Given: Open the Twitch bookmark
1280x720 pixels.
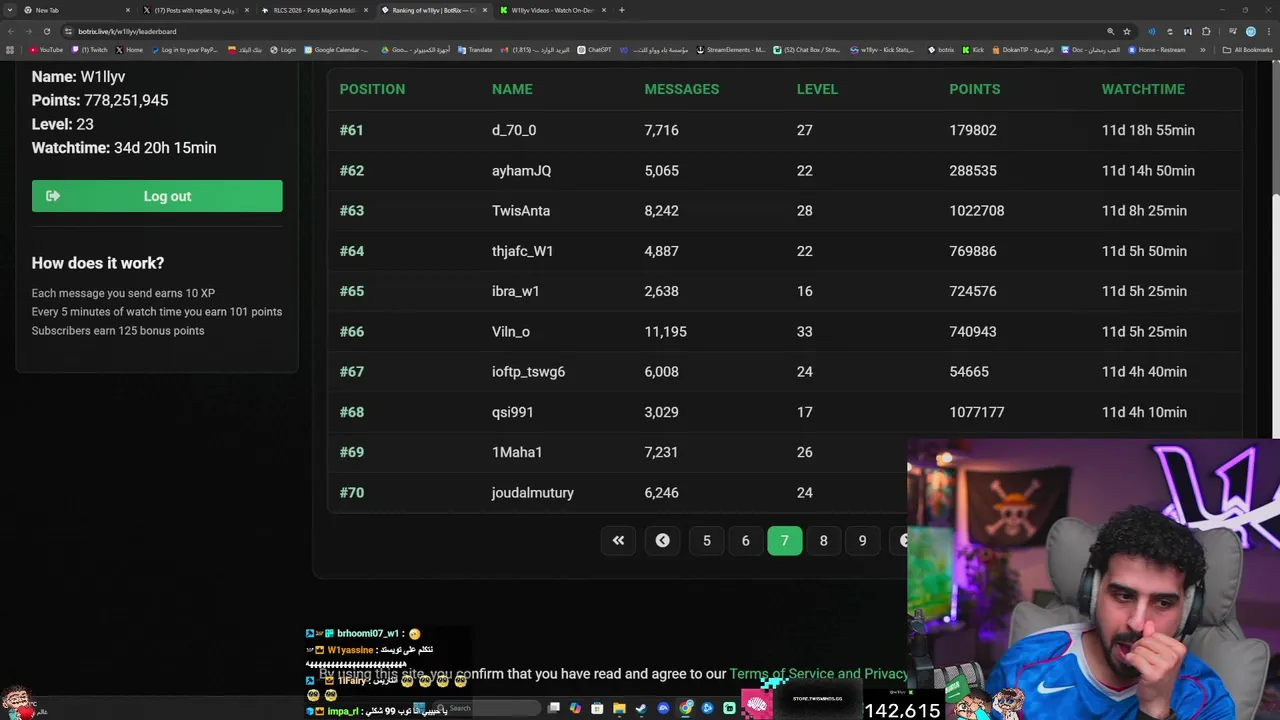Looking at the screenshot, I should tap(89, 49).
